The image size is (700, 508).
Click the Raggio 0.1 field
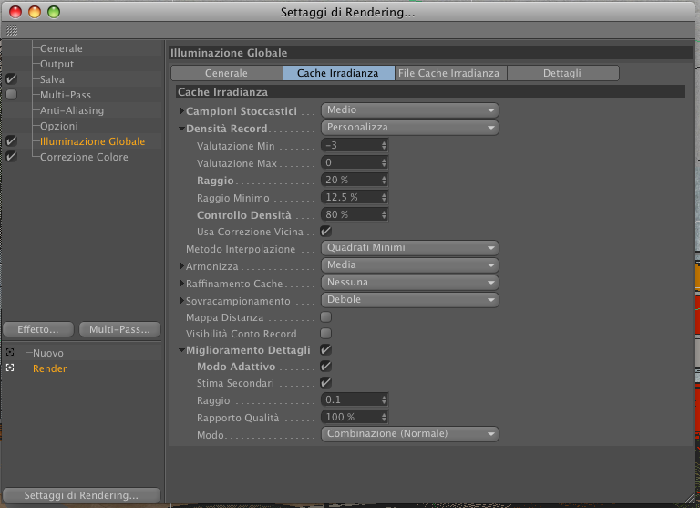(350, 400)
